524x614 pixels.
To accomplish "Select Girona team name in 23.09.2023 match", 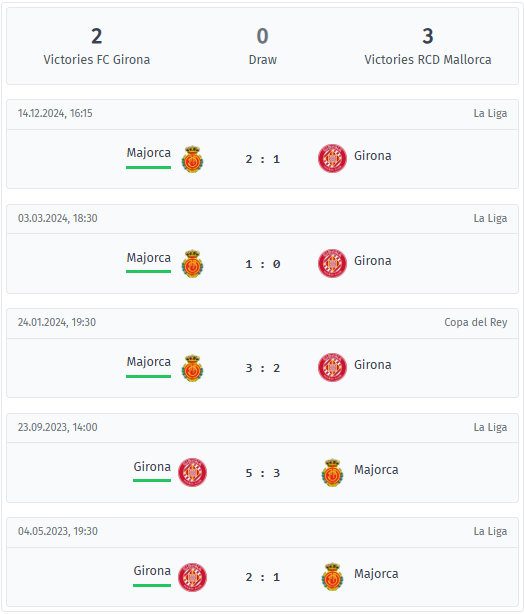I will coord(152,467).
